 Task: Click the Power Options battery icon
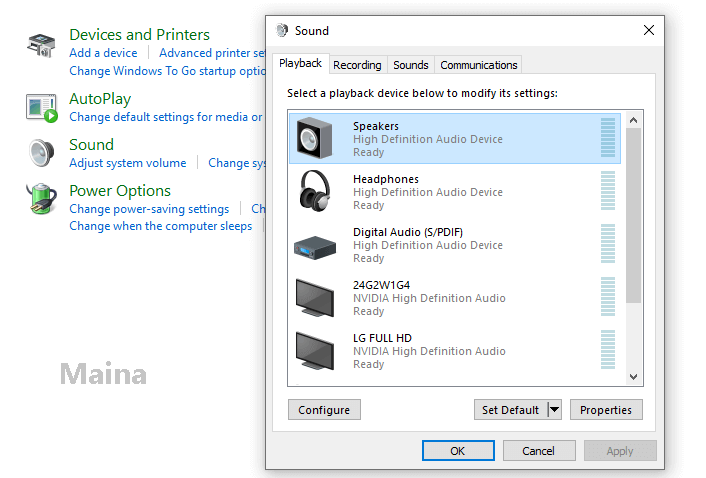coord(41,198)
